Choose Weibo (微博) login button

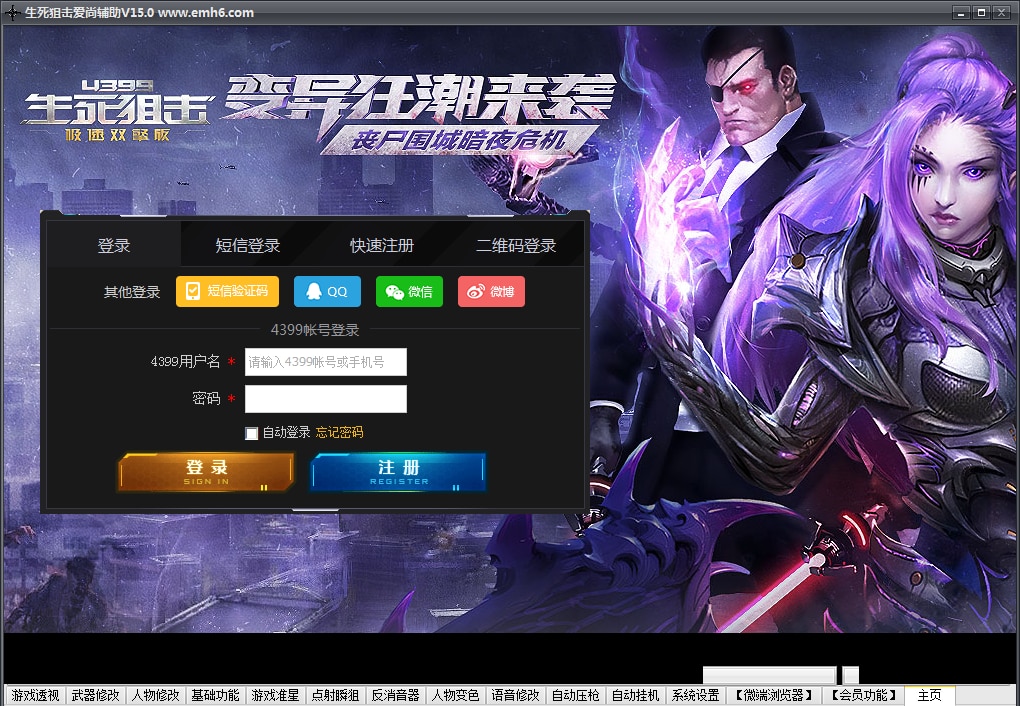[x=491, y=291]
